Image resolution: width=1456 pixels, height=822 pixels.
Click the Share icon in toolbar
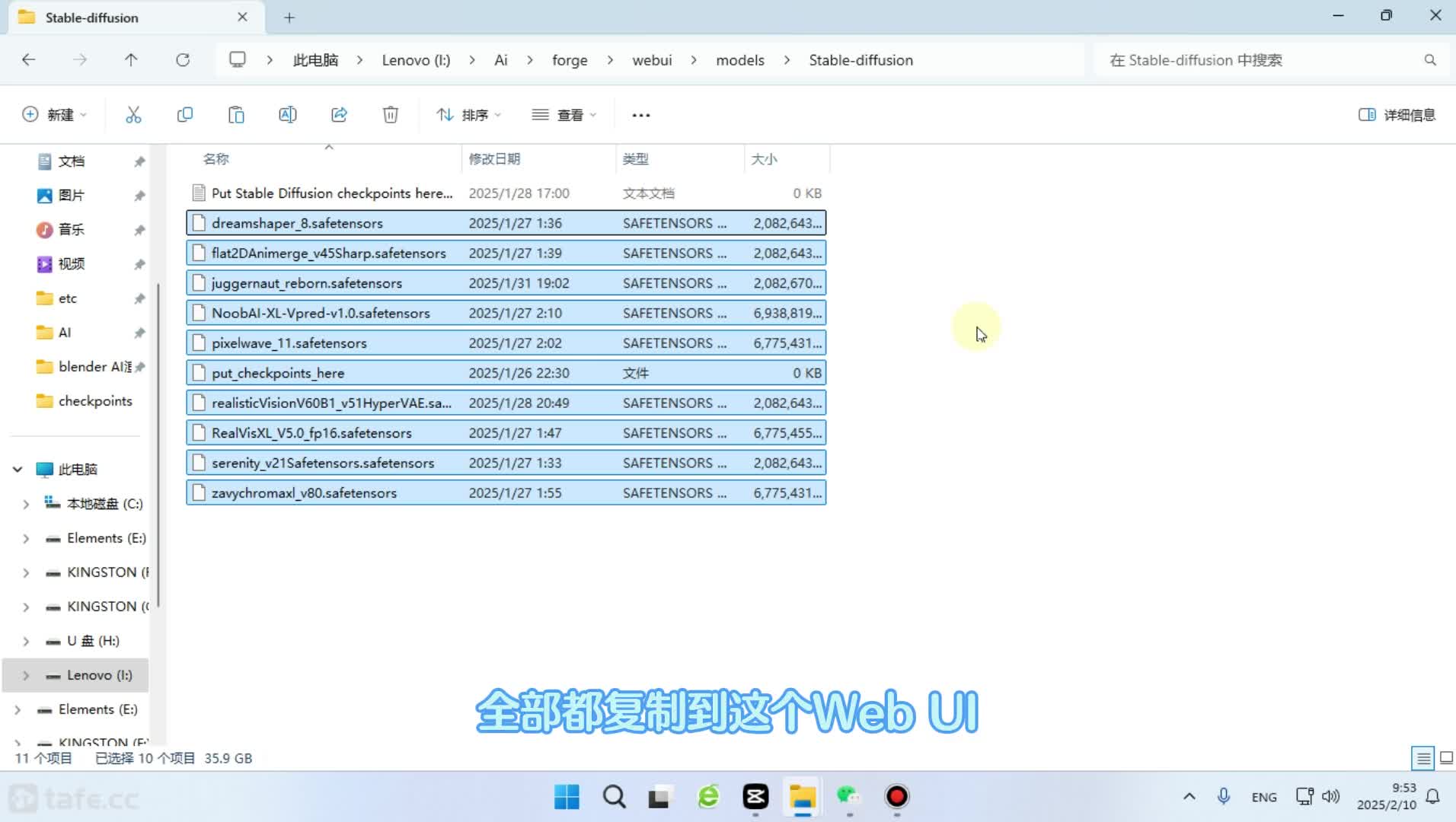pos(339,115)
